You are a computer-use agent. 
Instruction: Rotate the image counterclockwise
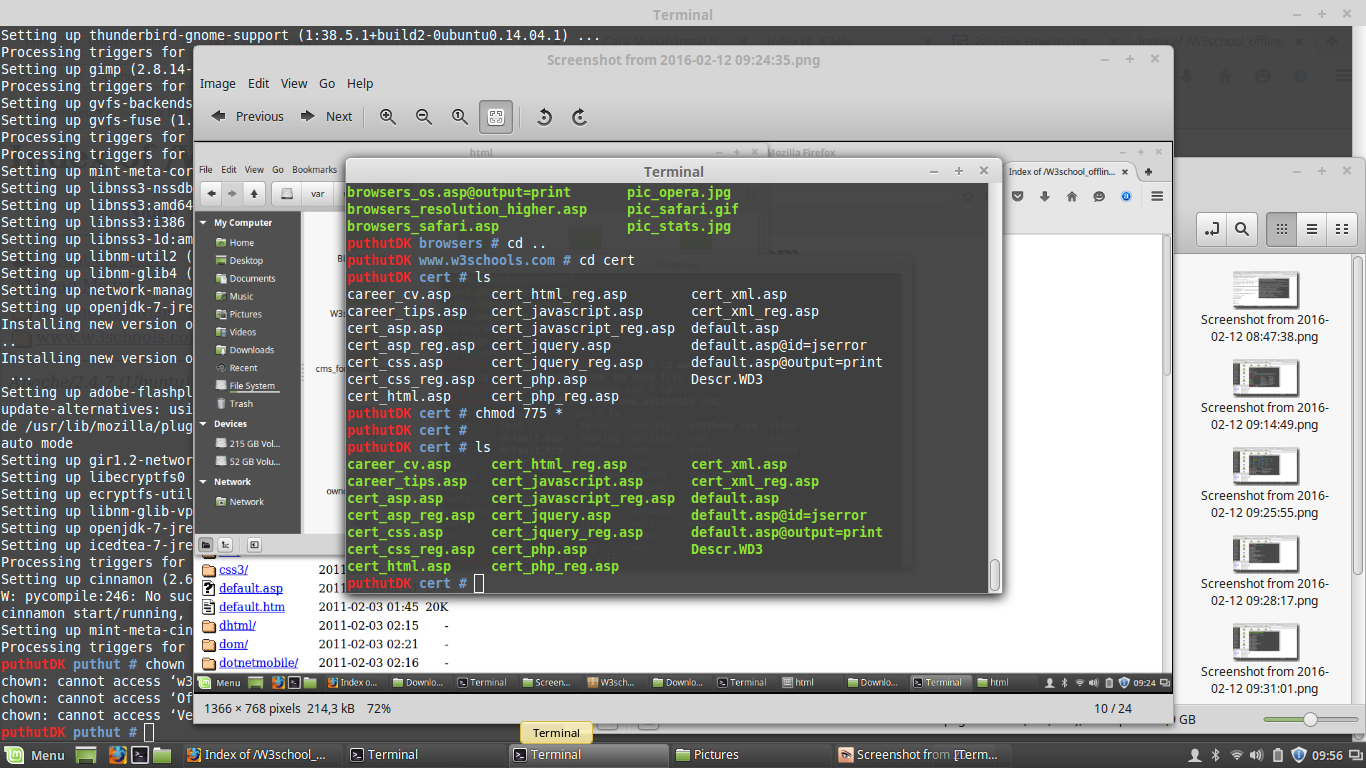(x=544, y=117)
